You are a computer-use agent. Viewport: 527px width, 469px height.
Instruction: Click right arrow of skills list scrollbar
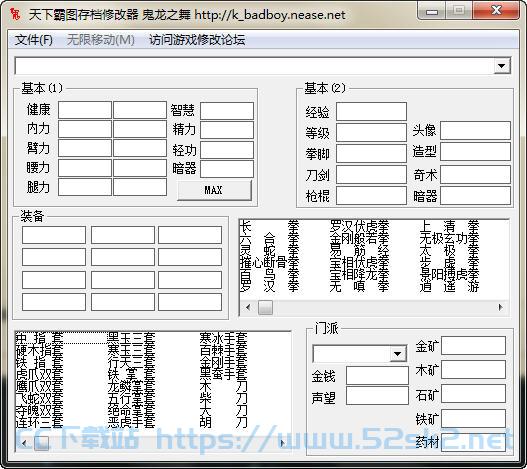pyautogui.click(x=501, y=307)
